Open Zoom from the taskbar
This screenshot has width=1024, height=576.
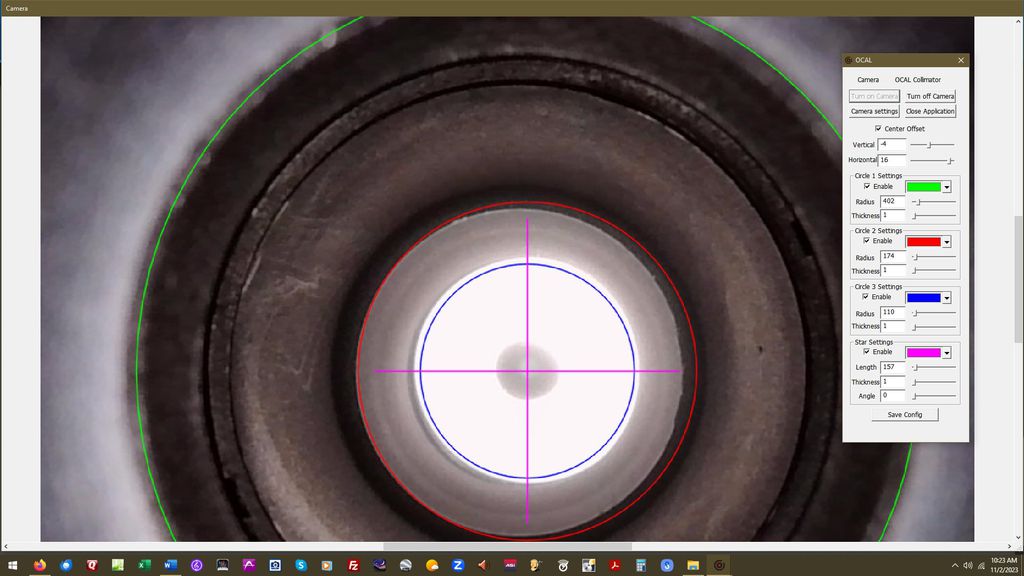pyautogui.click(x=458, y=565)
